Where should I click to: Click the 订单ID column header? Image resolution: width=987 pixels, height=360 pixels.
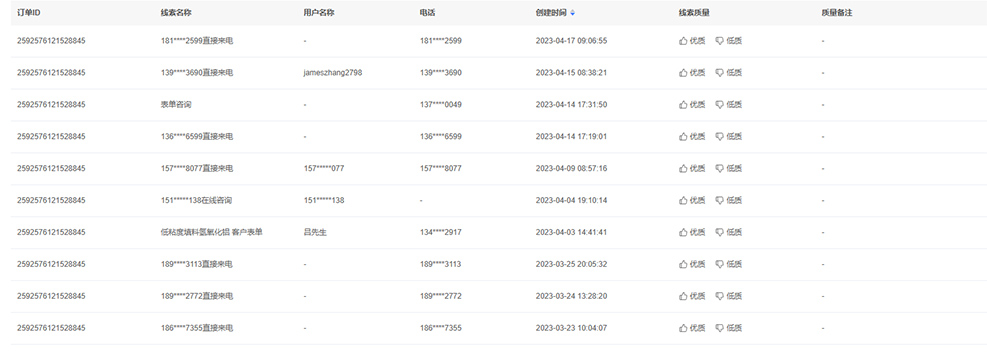pyautogui.click(x=29, y=13)
